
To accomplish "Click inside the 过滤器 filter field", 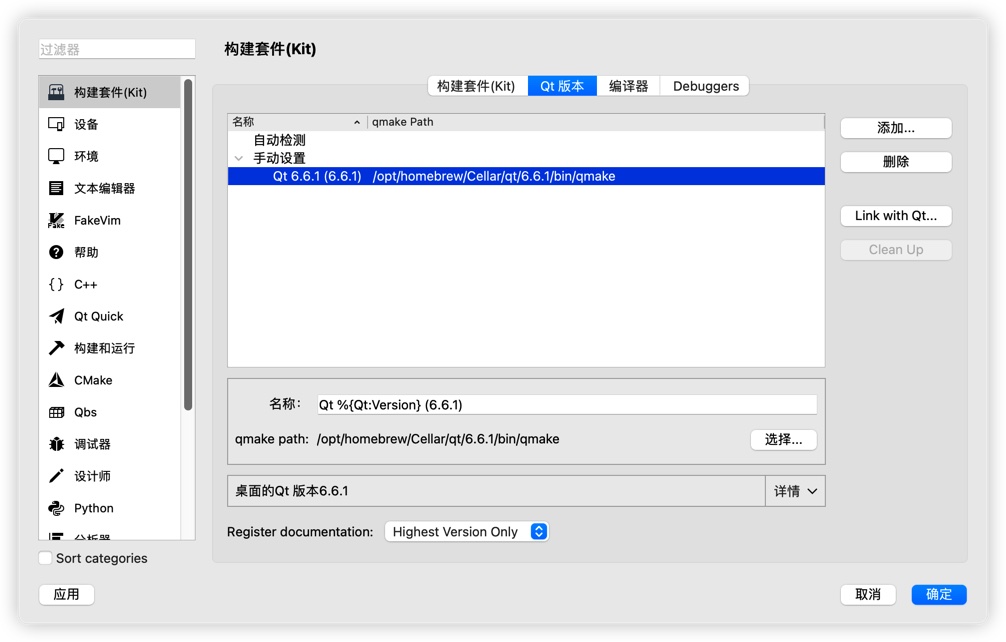I will [115, 47].
